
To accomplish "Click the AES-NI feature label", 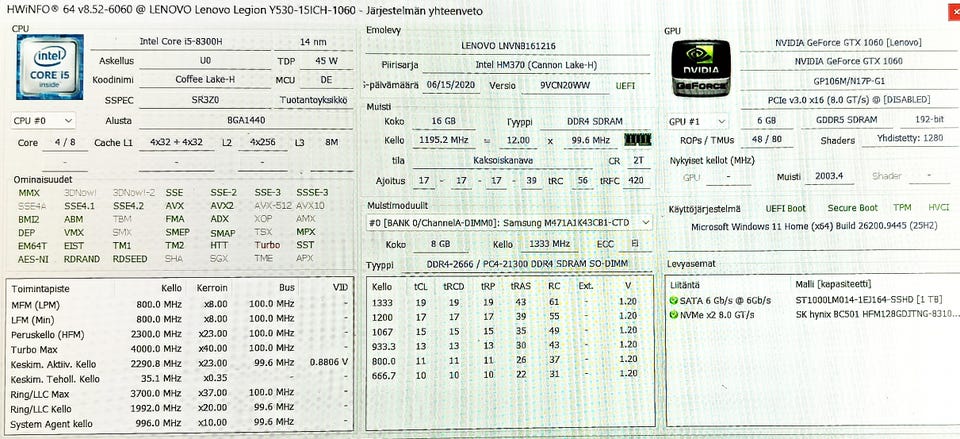I will tap(33, 259).
